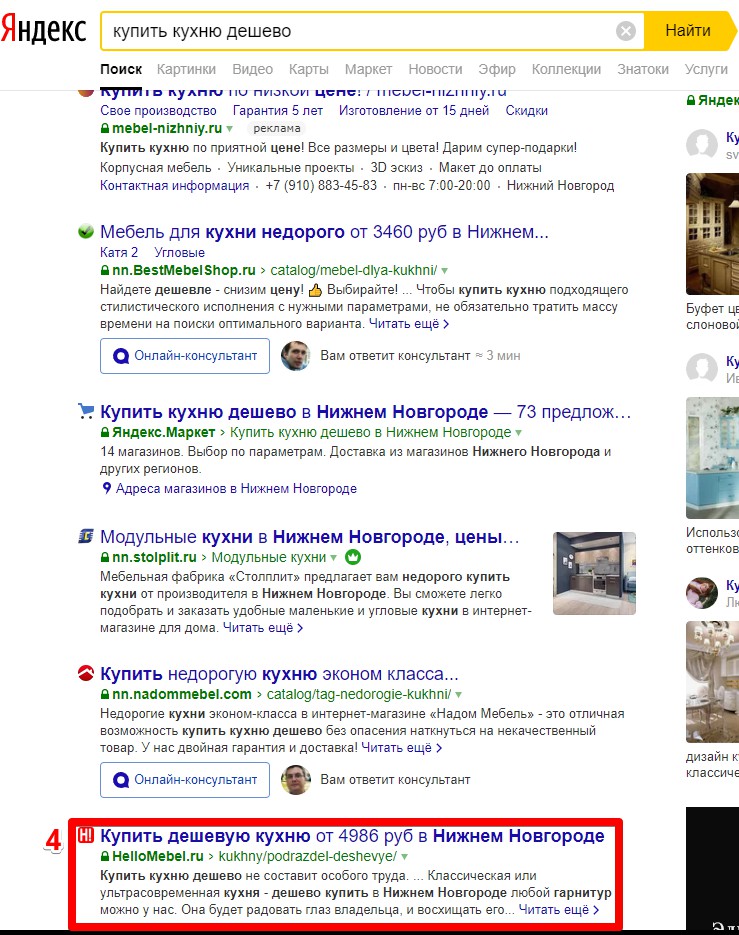Open the Услуги tab
Screen dimensions: 739x935
click(706, 69)
